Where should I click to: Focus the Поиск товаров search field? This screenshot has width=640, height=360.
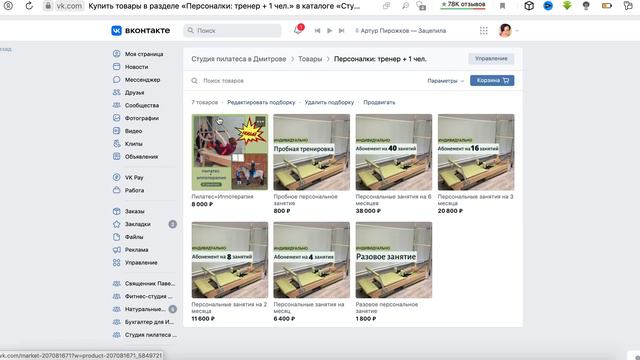[x=306, y=81]
